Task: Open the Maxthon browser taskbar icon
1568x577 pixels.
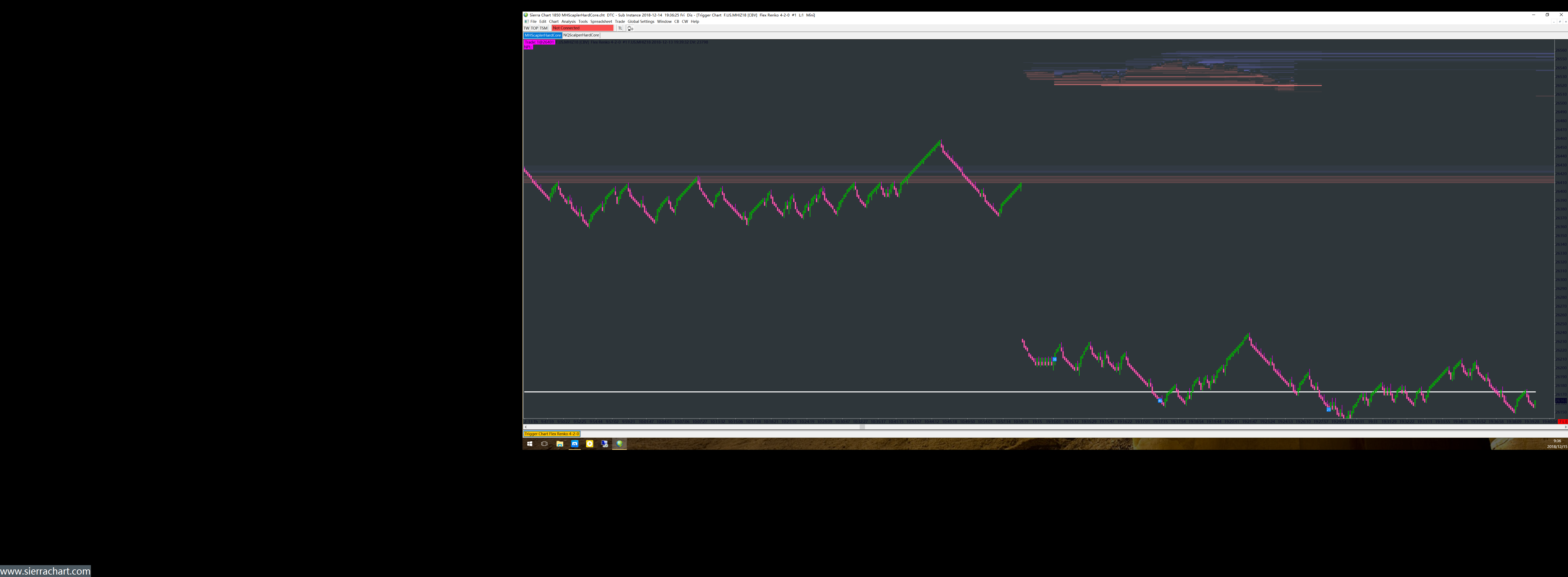Action: click(574, 444)
